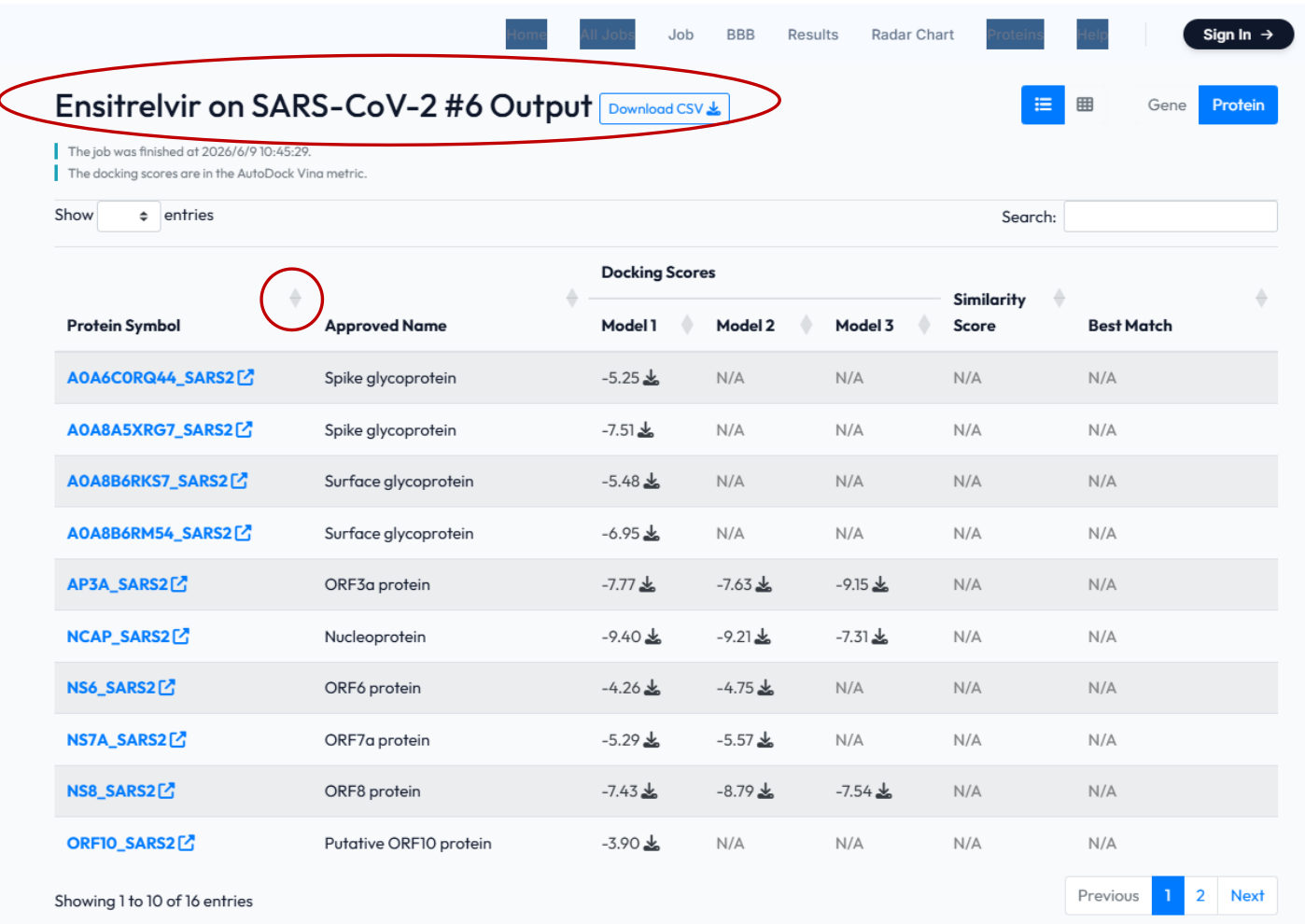Focus the table Search field
Image resolution: width=1305 pixels, height=924 pixels.
tap(1171, 217)
